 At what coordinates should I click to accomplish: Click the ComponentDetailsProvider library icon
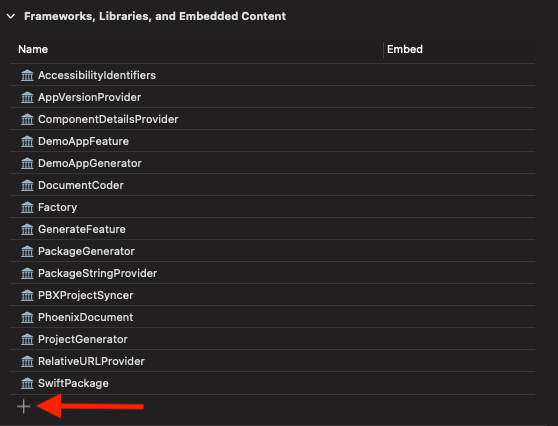pos(27,120)
